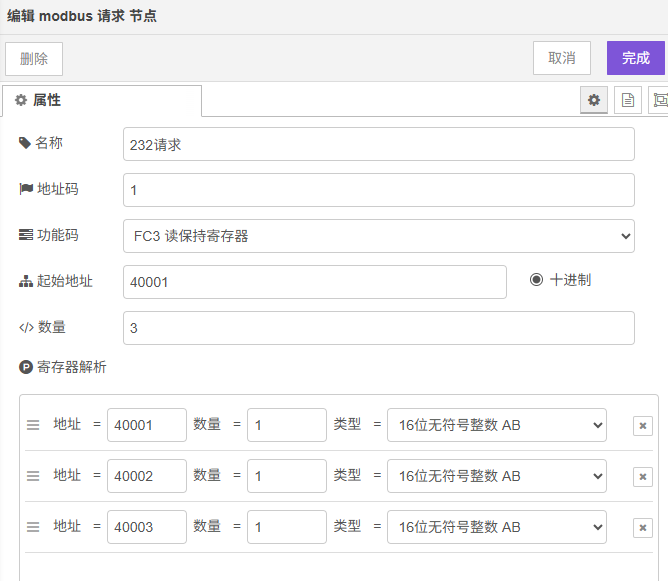Grab the drag handle of 40001 row
Image resolution: width=668 pixels, height=581 pixels.
coord(33,425)
